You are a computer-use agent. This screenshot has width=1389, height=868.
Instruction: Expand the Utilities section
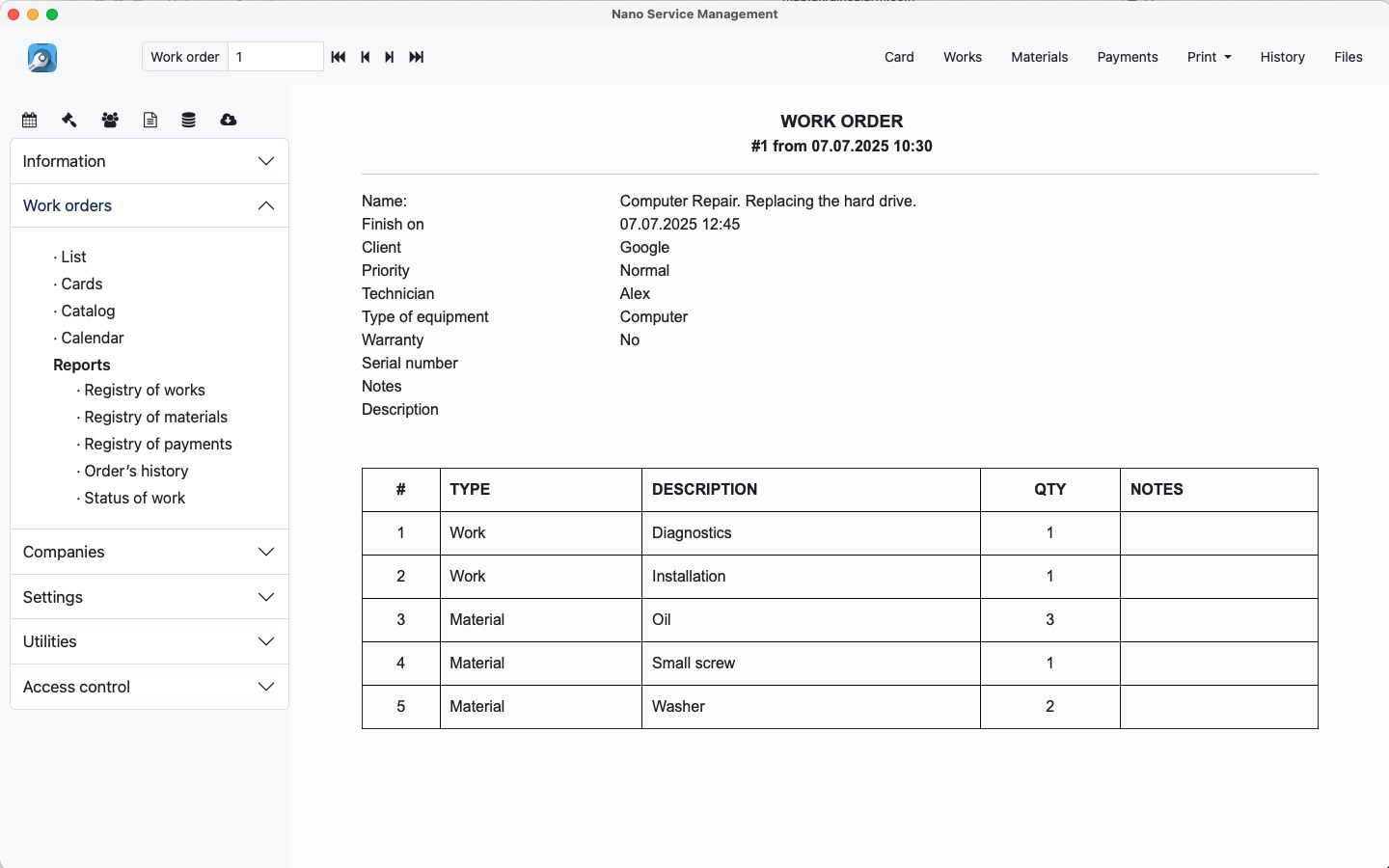[x=150, y=641]
